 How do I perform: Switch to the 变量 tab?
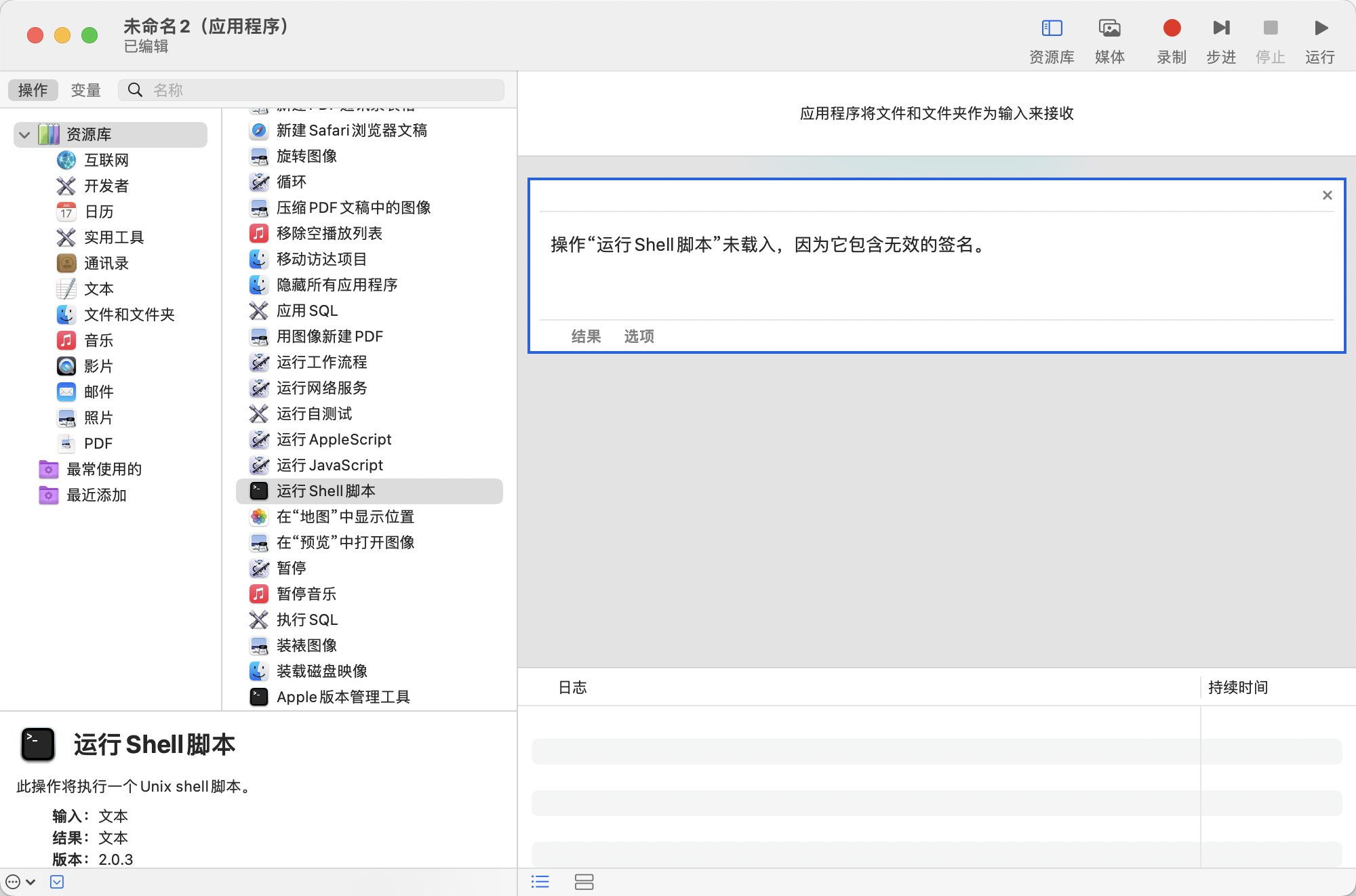pyautogui.click(x=85, y=90)
